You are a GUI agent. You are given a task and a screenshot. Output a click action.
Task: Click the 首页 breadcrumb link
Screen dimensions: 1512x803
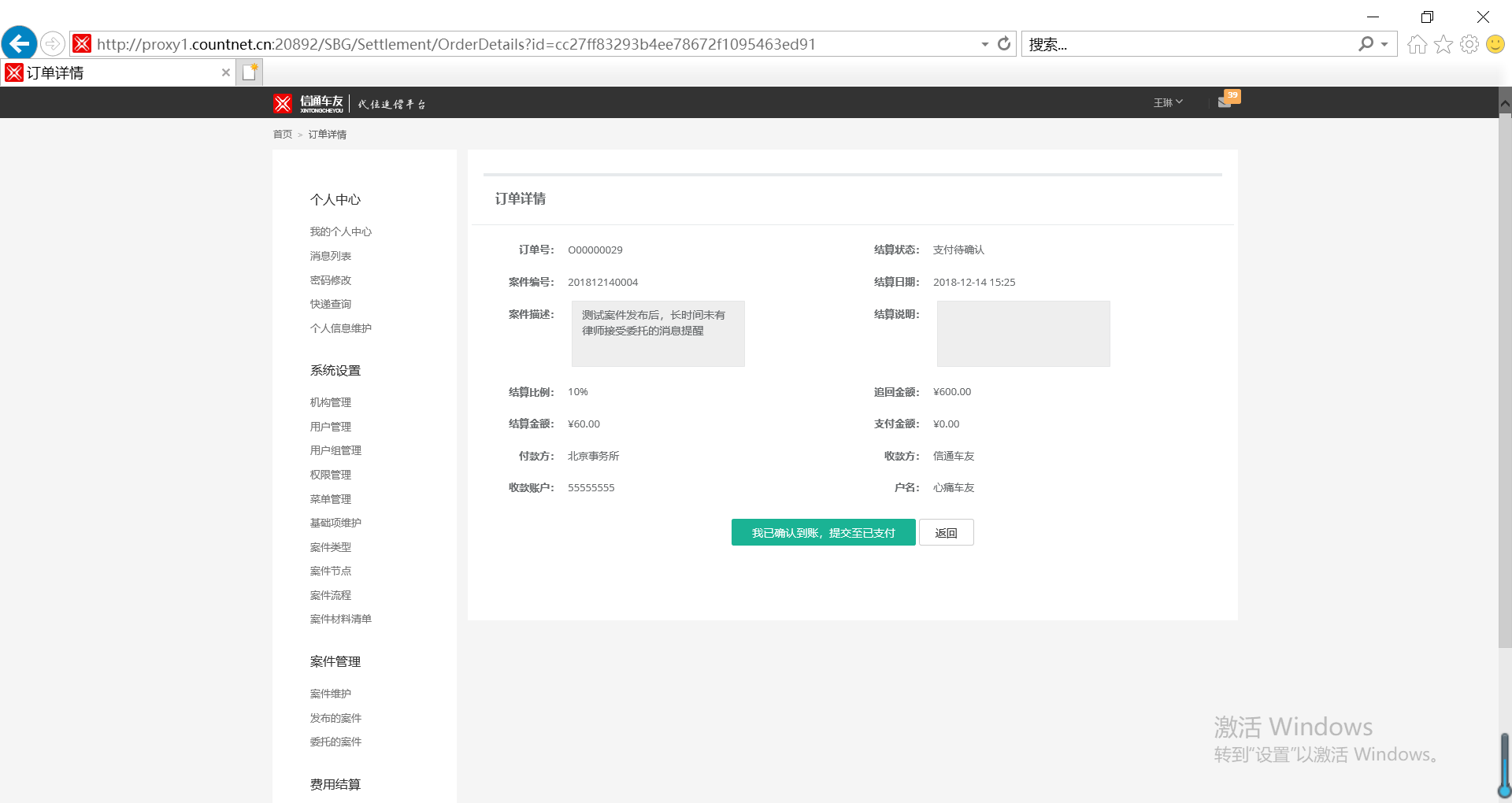(x=282, y=135)
